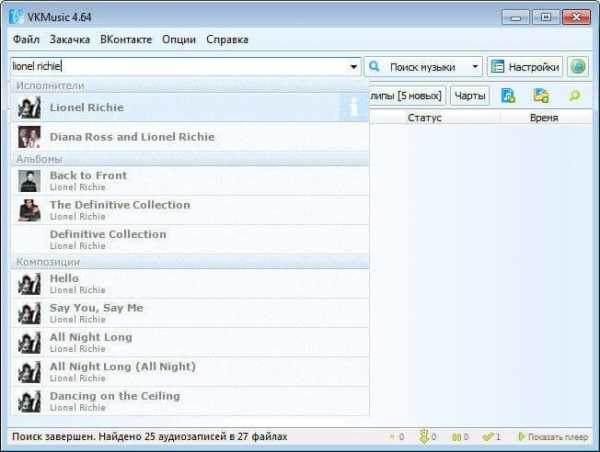
Task: Click the paused downloads status icon
Action: (457, 437)
